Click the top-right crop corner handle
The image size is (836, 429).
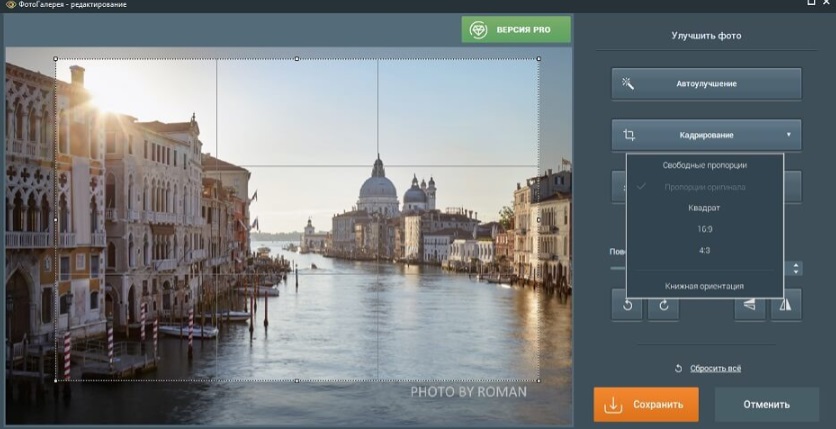point(539,59)
